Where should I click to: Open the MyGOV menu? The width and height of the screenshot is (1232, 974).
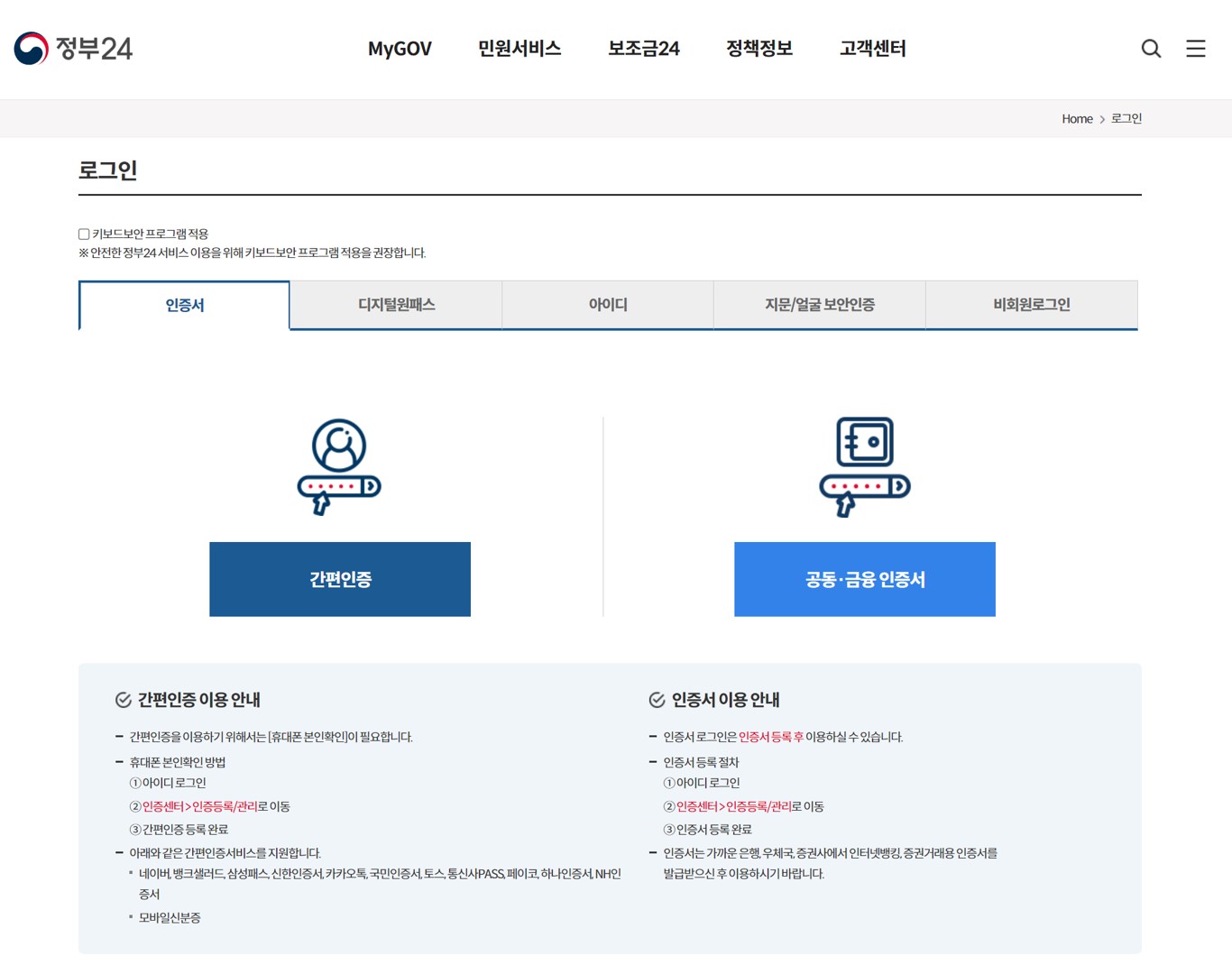(400, 49)
